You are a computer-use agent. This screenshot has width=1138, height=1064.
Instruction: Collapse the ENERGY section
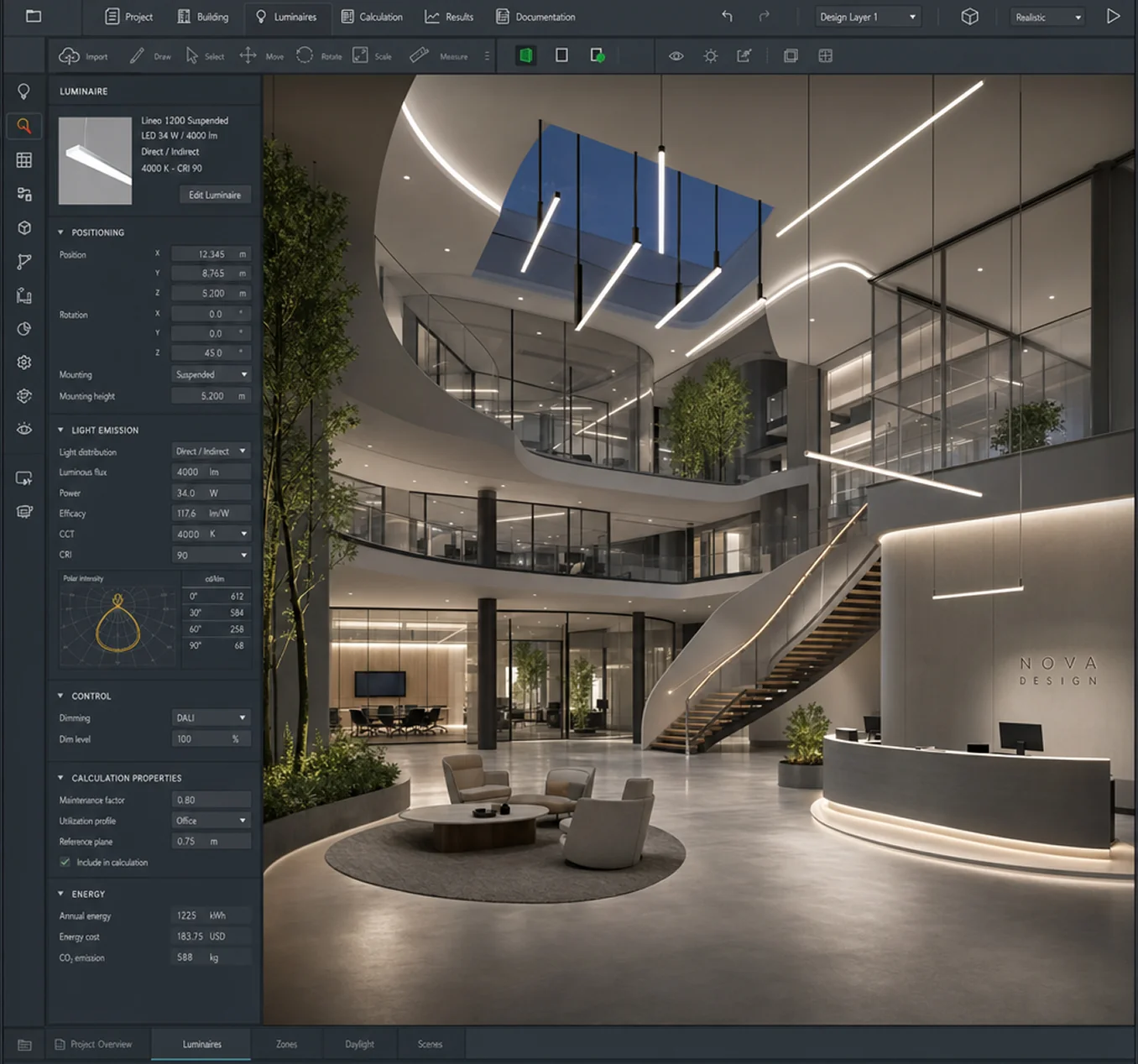click(60, 894)
